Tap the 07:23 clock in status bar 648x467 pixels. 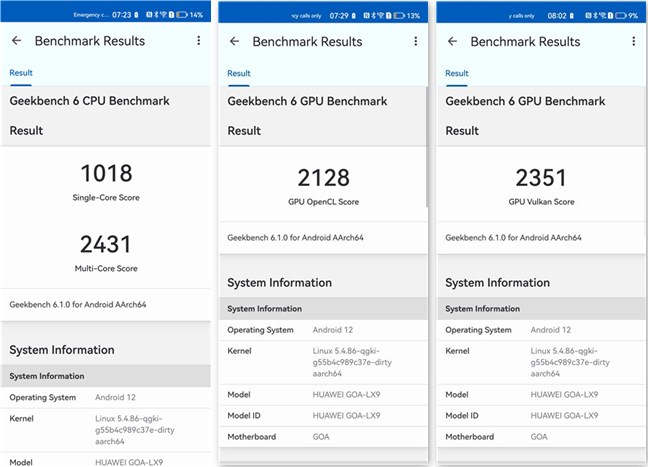point(122,15)
